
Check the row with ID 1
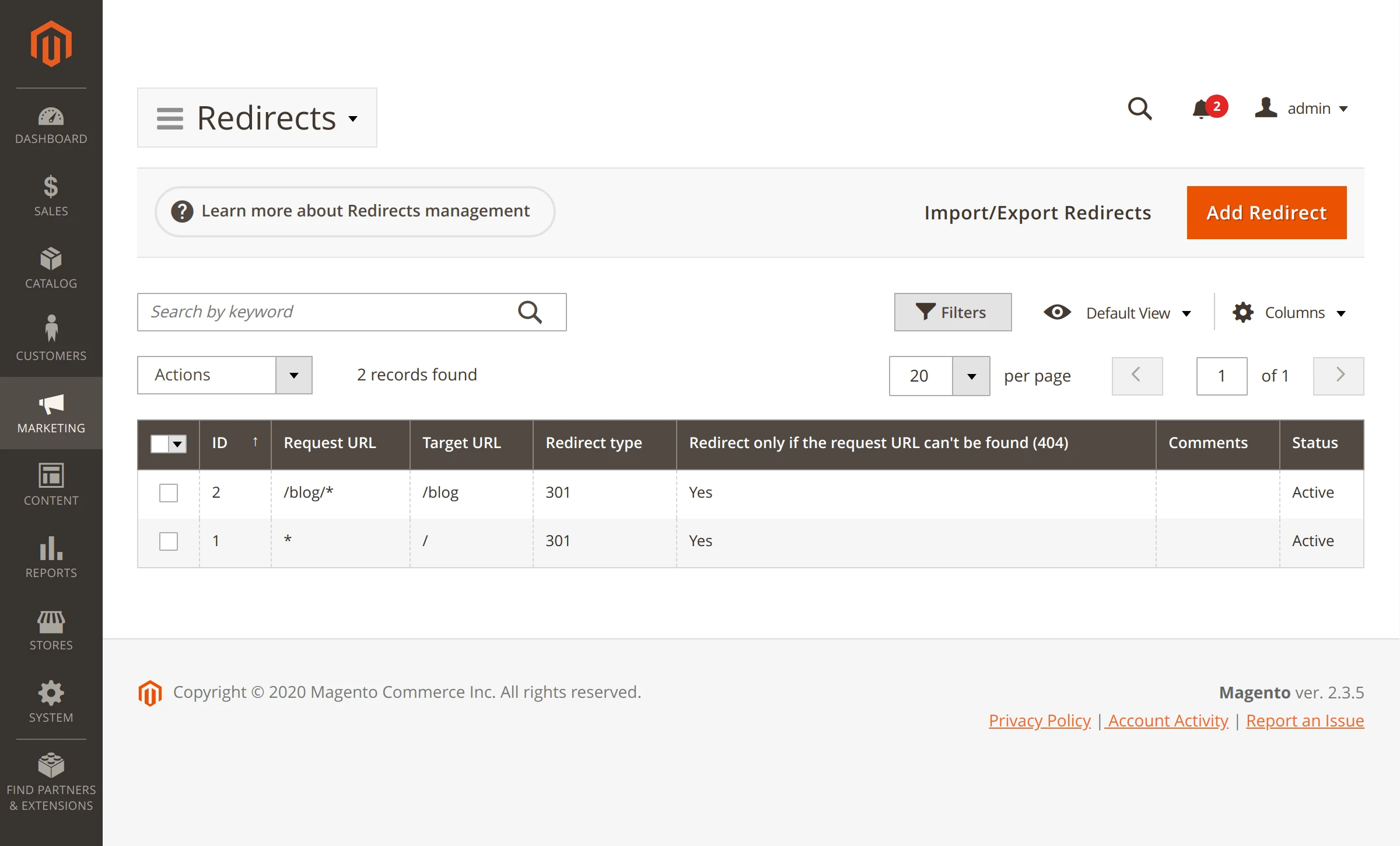coord(169,541)
